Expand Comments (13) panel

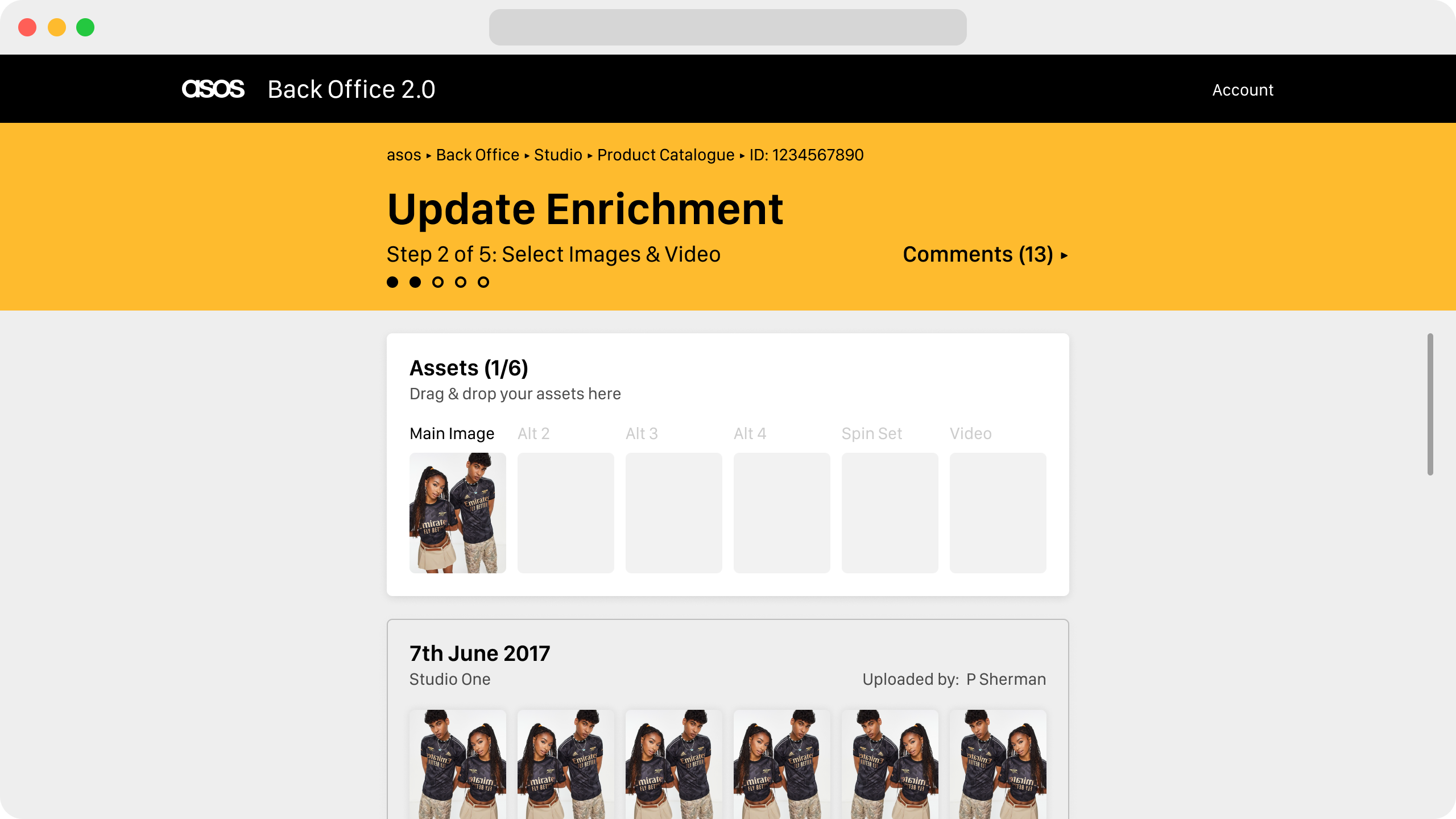(x=985, y=254)
